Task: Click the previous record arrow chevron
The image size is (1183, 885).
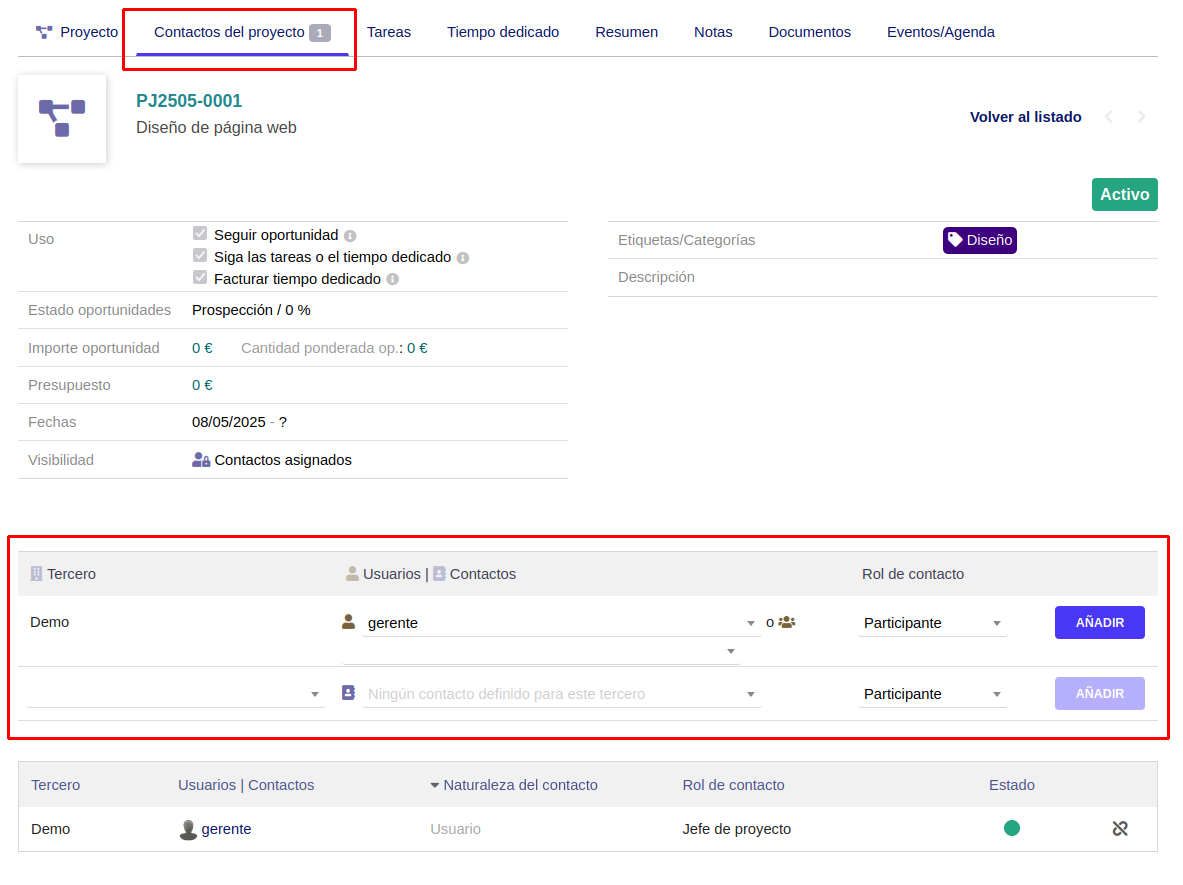Action: coord(1108,117)
